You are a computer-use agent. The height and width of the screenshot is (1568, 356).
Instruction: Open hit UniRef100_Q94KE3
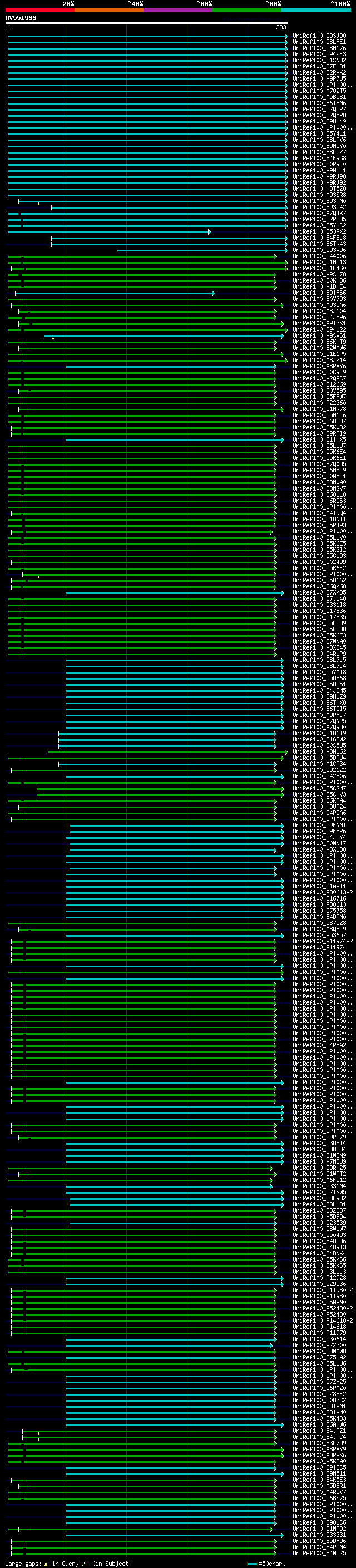(x=319, y=54)
